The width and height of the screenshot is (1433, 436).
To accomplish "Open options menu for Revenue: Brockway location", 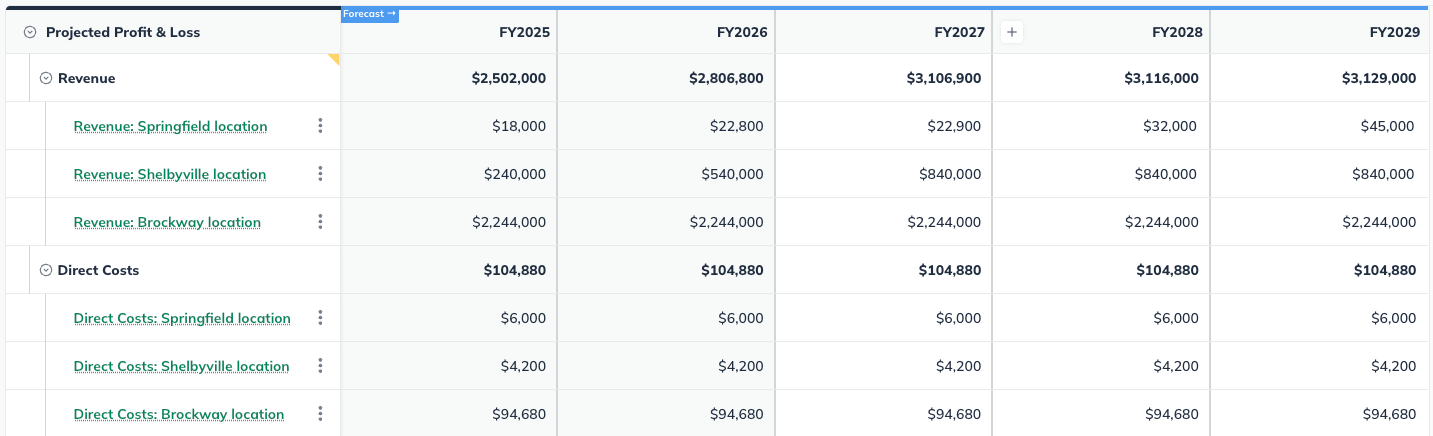I will click(320, 222).
